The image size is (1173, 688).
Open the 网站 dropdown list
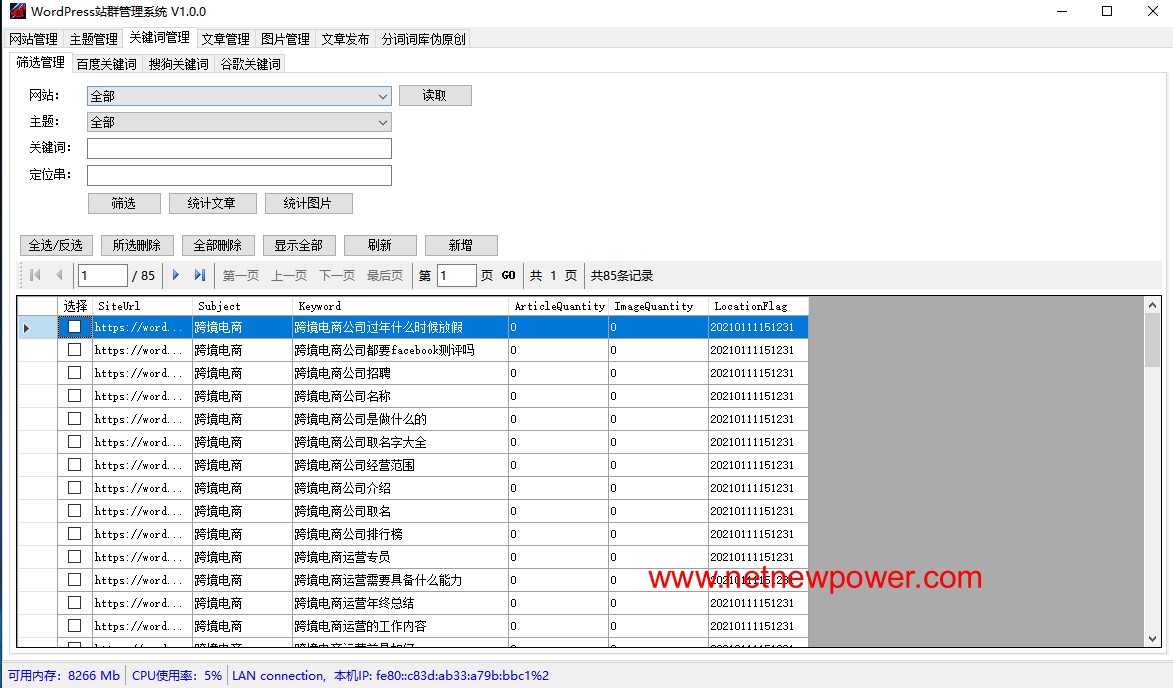coord(382,96)
